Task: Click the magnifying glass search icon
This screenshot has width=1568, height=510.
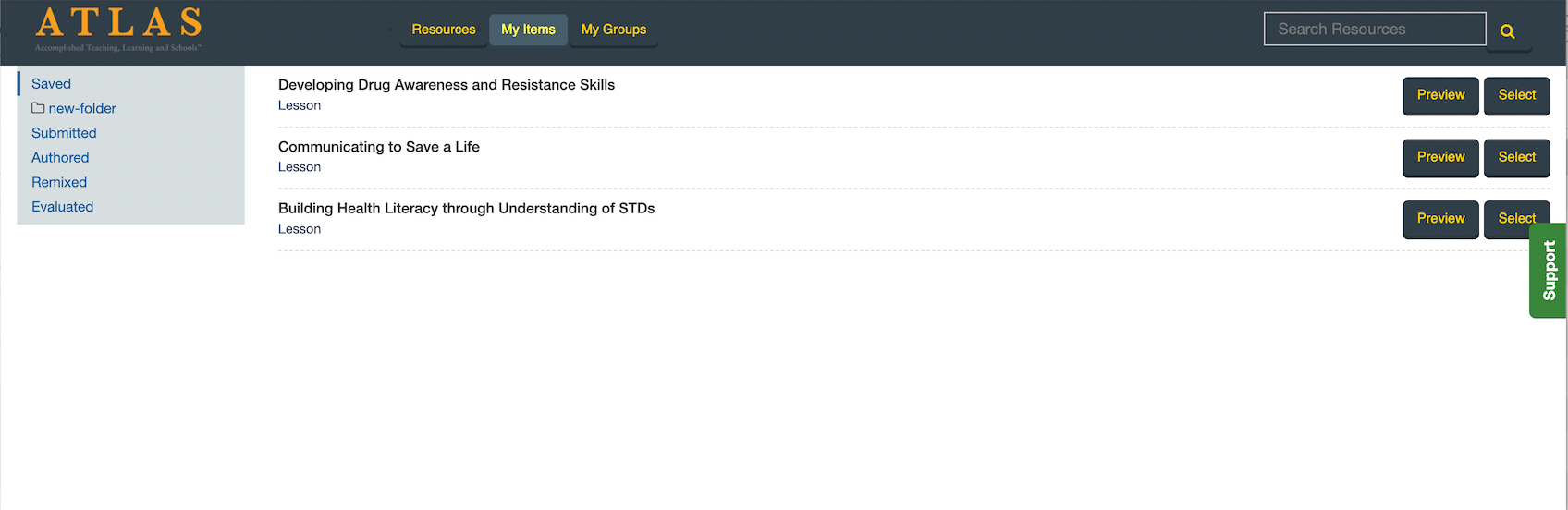Action: click(x=1508, y=31)
